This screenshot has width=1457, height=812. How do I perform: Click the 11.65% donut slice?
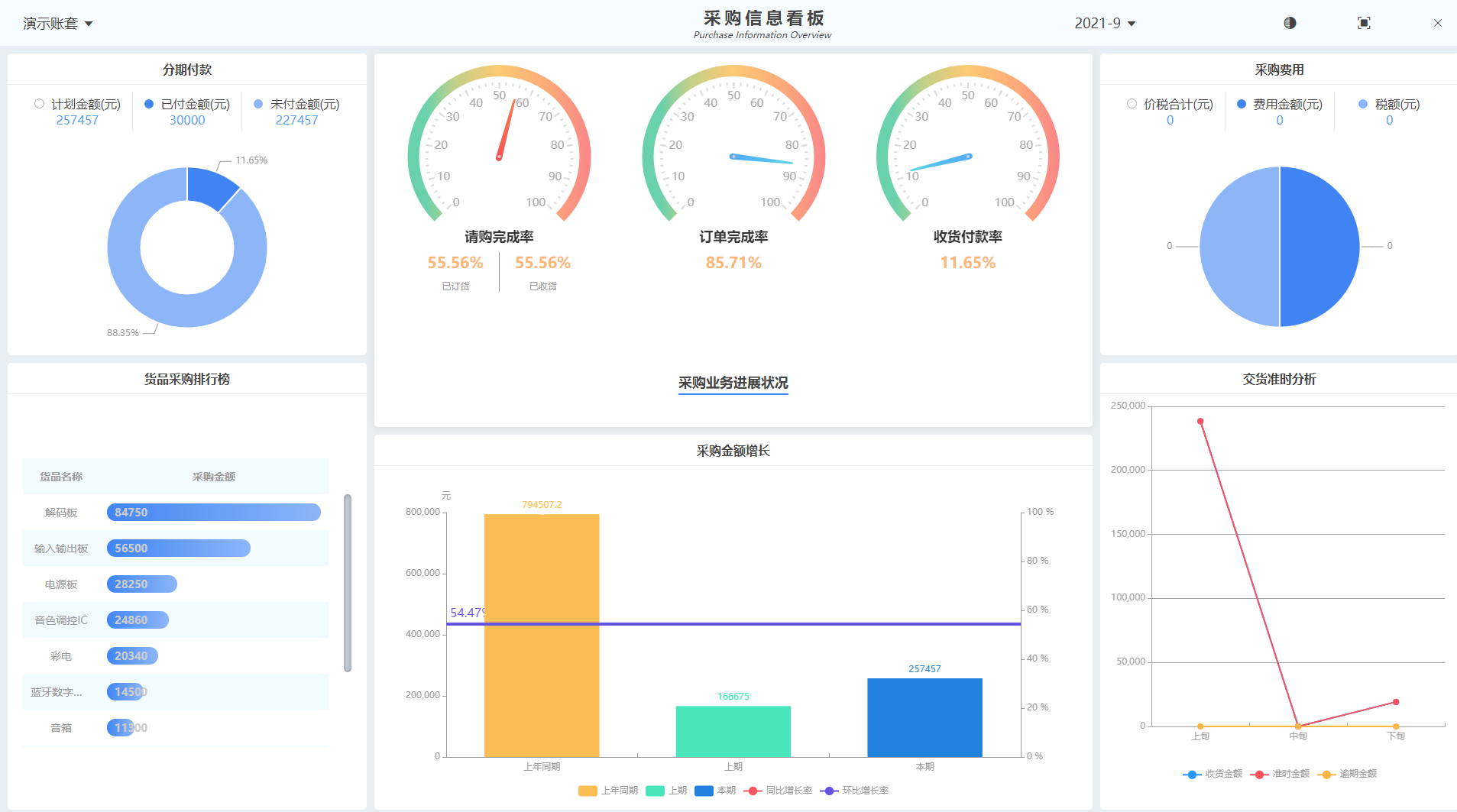pyautogui.click(x=210, y=186)
